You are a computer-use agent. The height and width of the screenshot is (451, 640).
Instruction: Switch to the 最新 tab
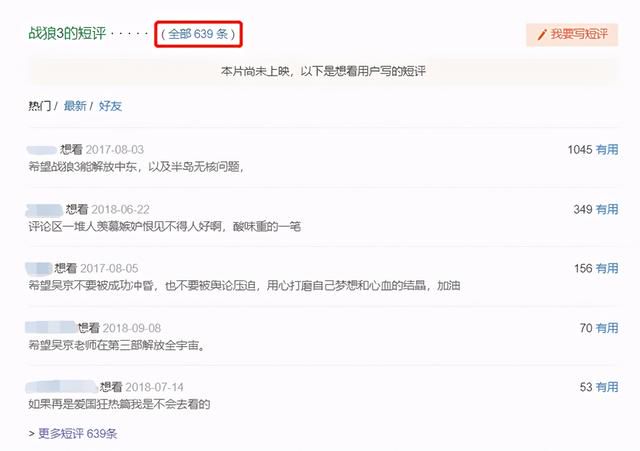75,106
